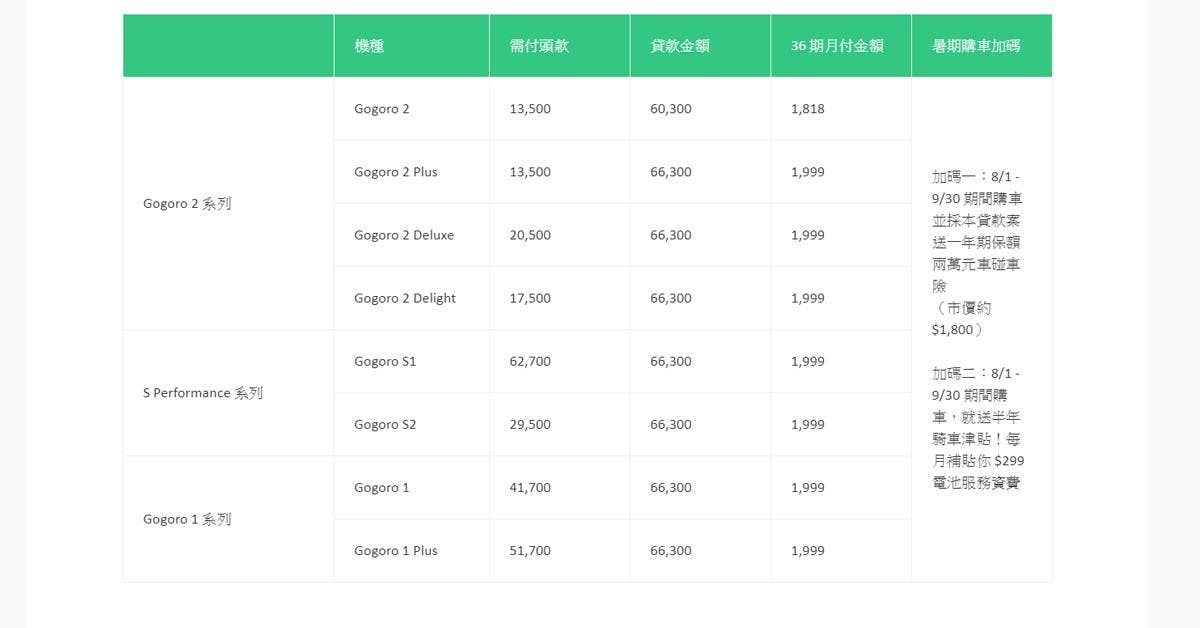This screenshot has height=628, width=1200.
Task: Click the Gogoro 2 Delight model name
Action: (405, 298)
